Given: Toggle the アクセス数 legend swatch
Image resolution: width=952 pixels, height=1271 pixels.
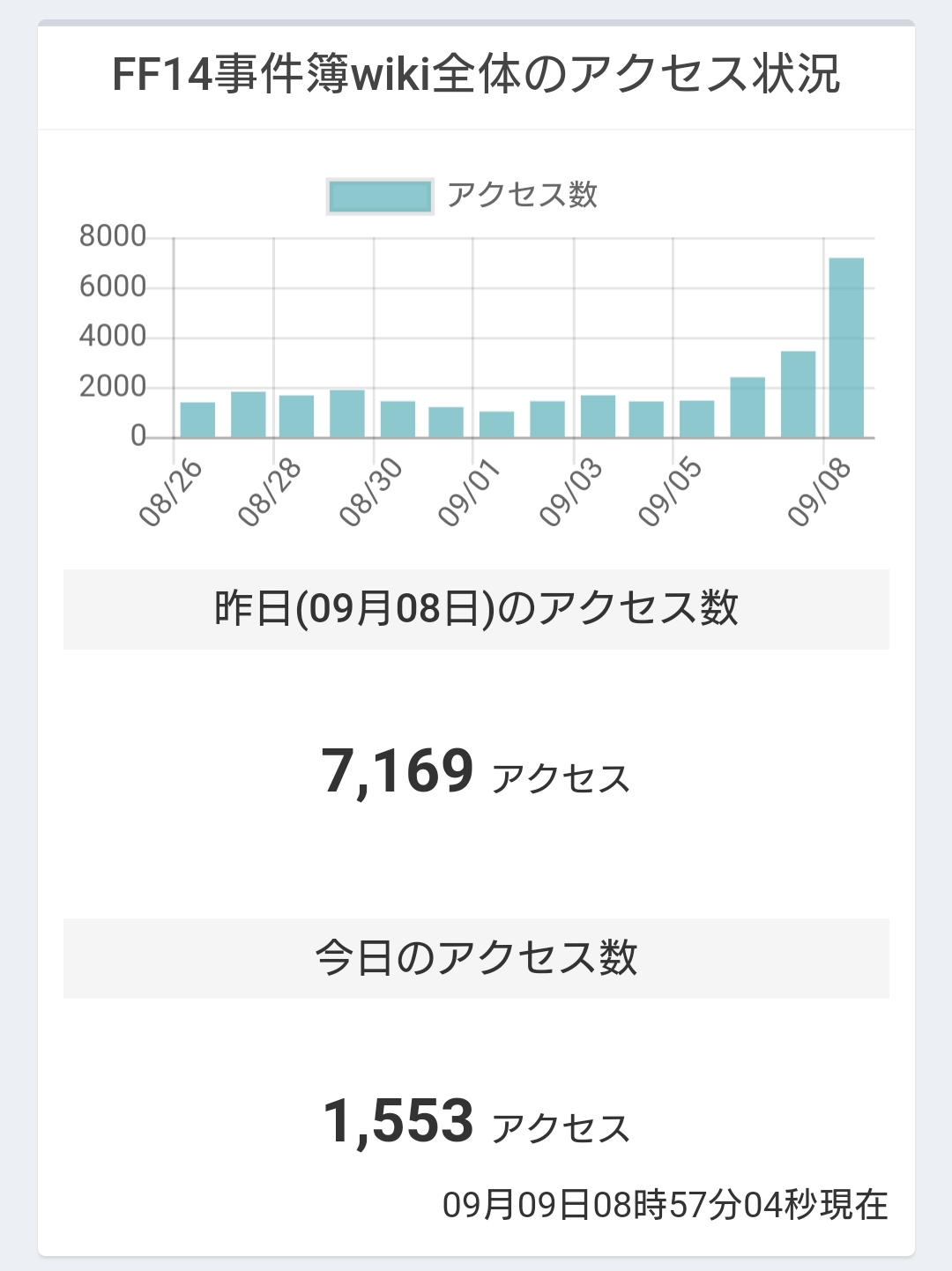Looking at the screenshot, I should point(380,197).
